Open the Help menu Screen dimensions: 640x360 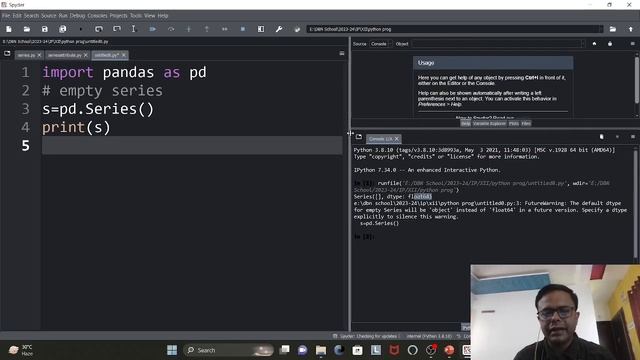click(163, 16)
